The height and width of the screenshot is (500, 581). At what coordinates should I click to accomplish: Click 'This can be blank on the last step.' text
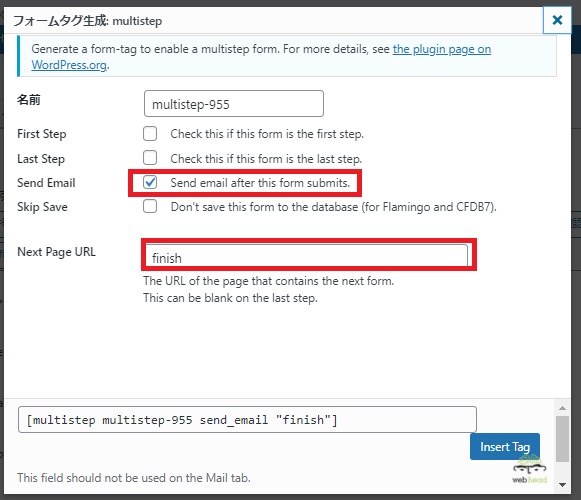point(230,298)
